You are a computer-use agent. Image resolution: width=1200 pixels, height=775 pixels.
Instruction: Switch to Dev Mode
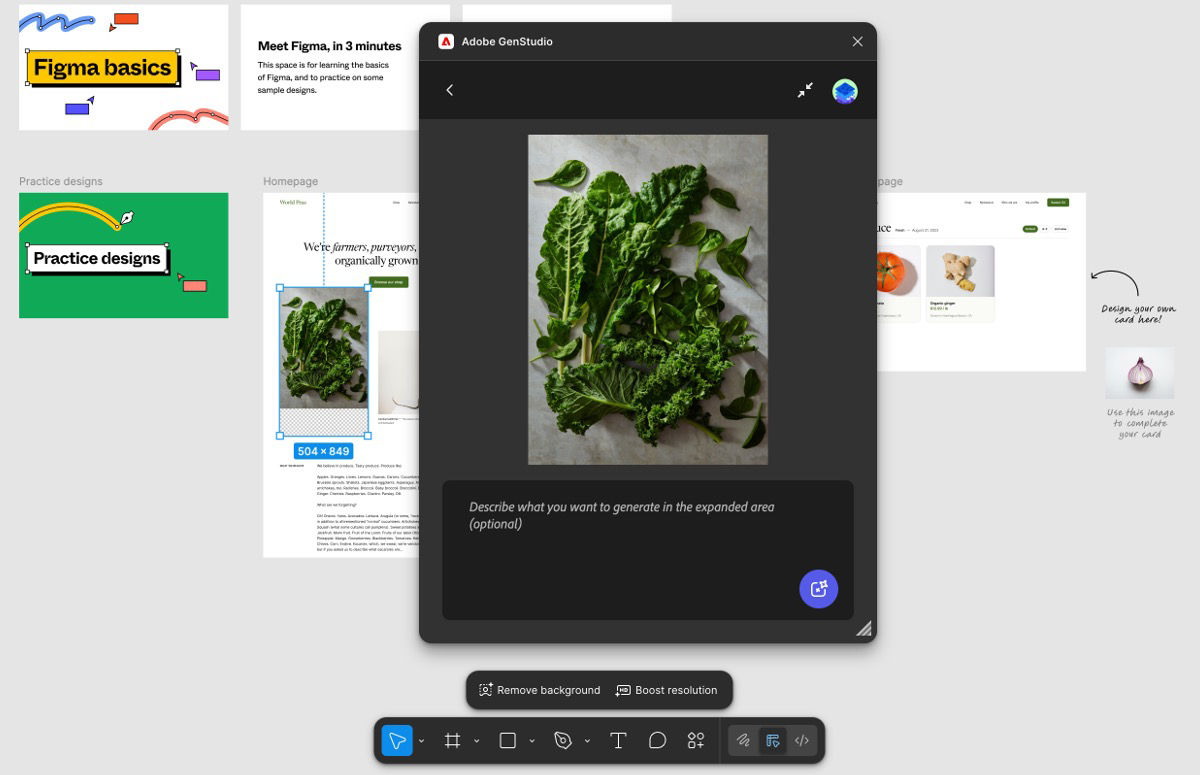802,740
